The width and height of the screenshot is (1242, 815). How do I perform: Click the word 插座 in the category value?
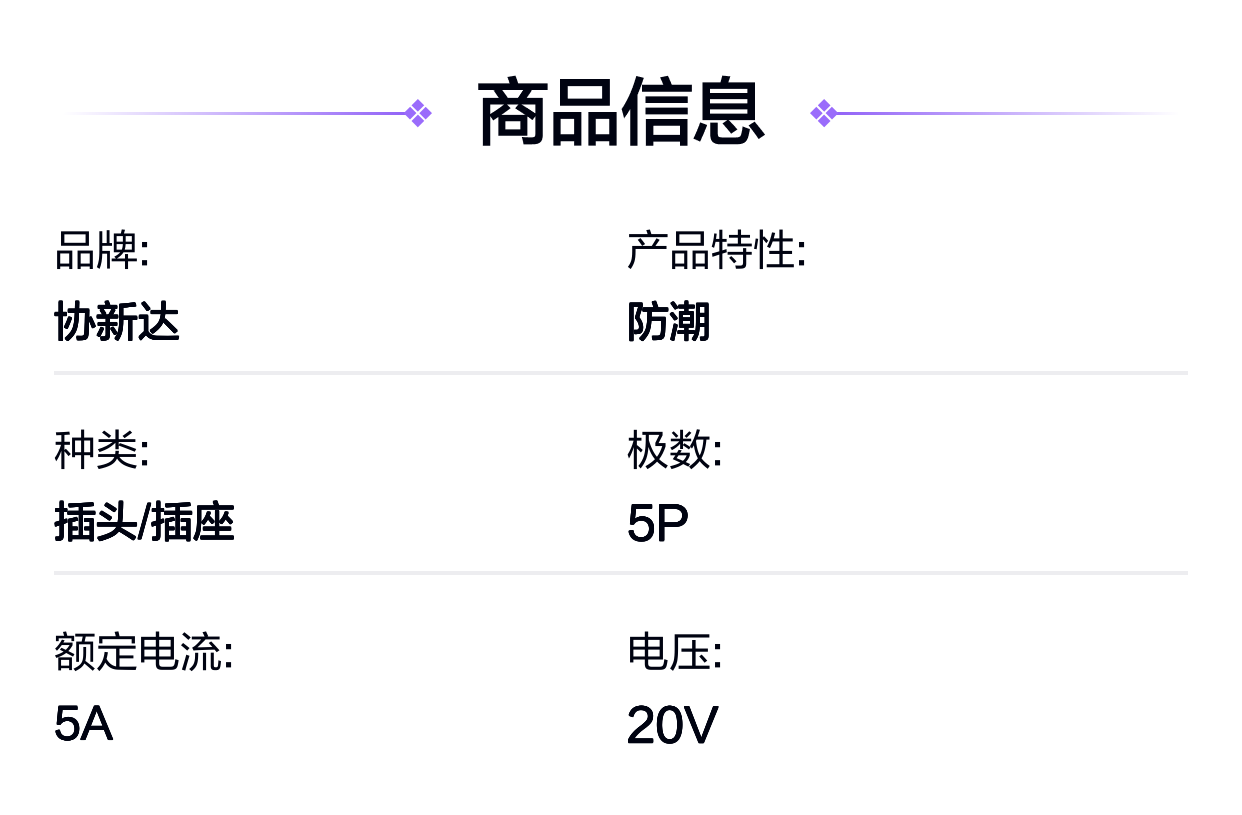pyautogui.click(x=193, y=524)
